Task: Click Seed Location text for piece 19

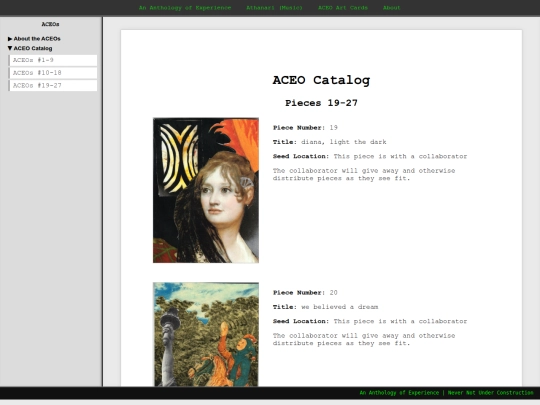Action: 370,156
